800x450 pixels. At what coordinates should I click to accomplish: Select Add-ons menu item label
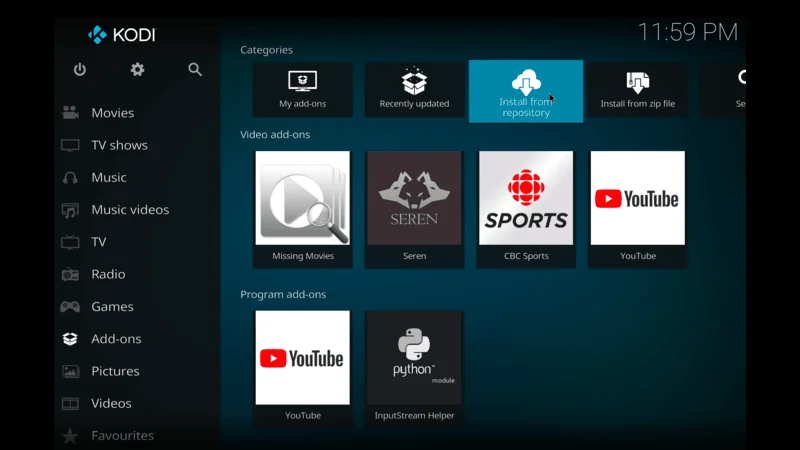pos(116,339)
